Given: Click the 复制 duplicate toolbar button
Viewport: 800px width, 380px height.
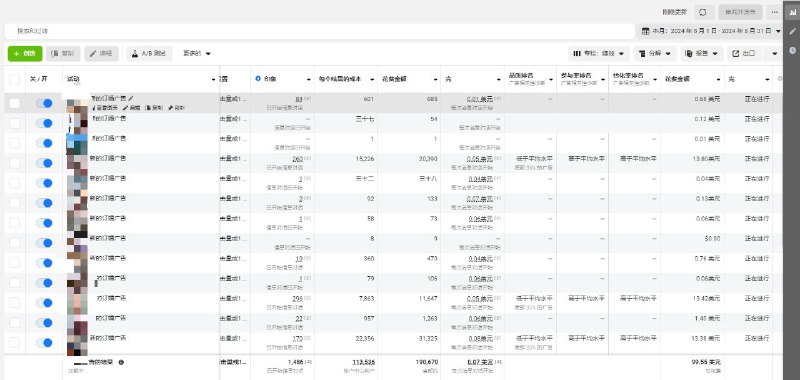Looking at the screenshot, I should (63, 54).
